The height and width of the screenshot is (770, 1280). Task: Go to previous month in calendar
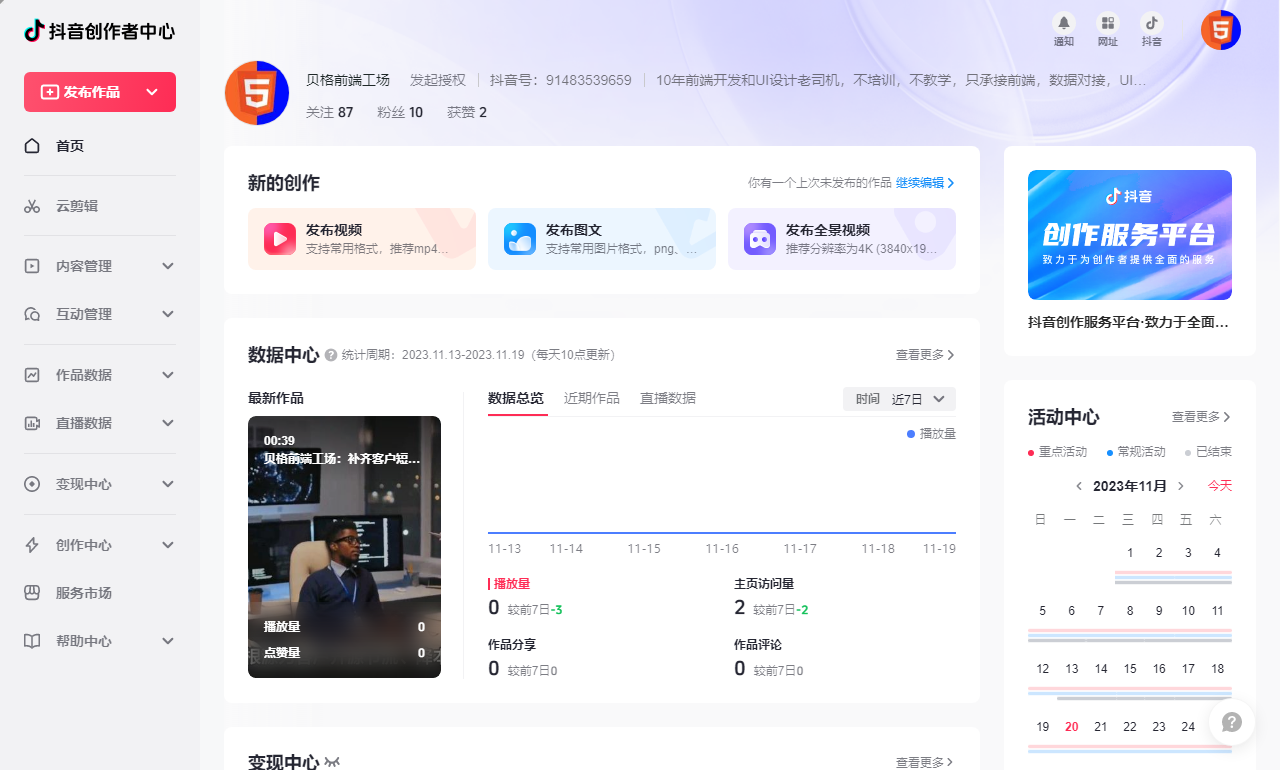1079,486
